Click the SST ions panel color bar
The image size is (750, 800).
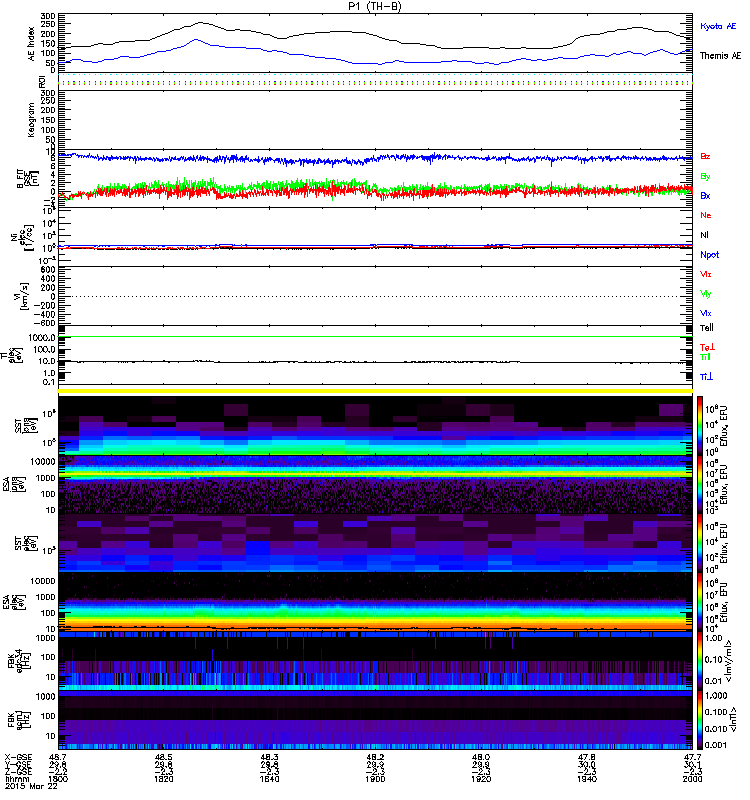pyautogui.click(x=699, y=426)
